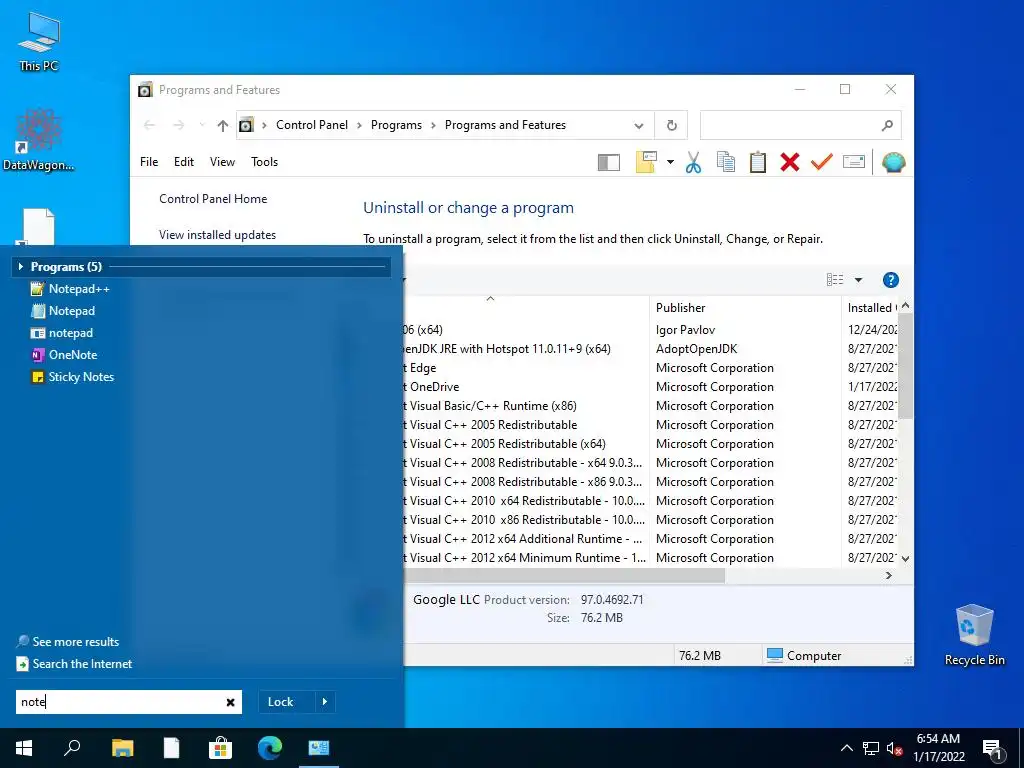Click the Cut scissors icon
This screenshot has height=768, width=1024.
[x=694, y=162]
